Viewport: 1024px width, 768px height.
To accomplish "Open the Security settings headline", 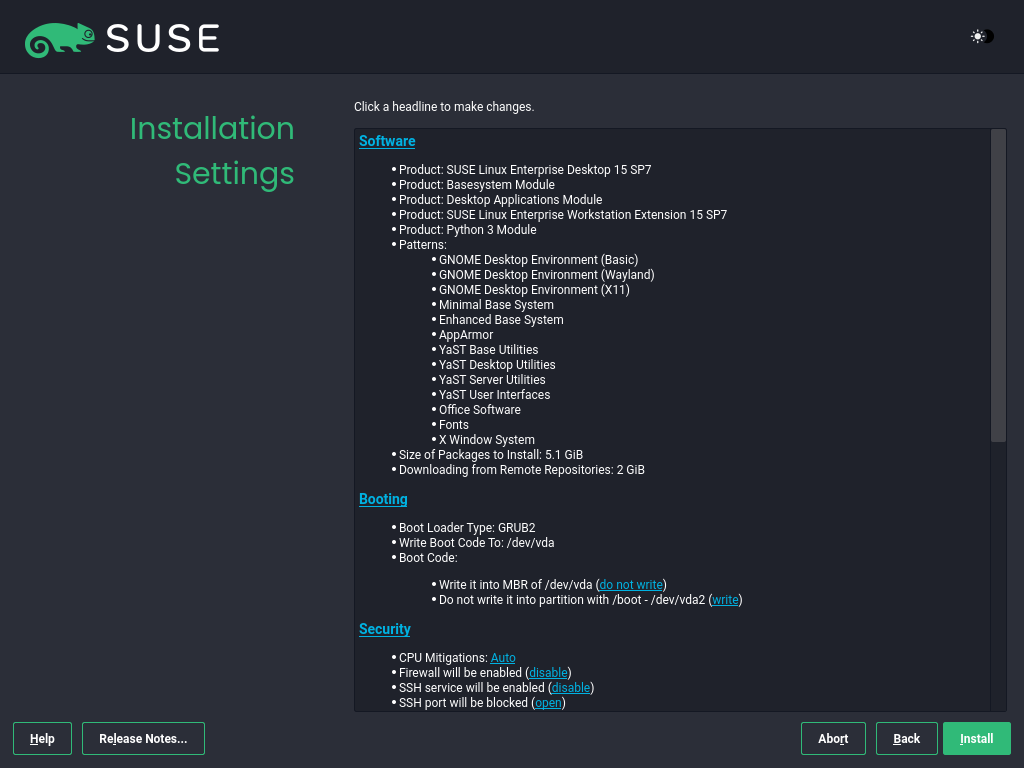I will [x=384, y=629].
